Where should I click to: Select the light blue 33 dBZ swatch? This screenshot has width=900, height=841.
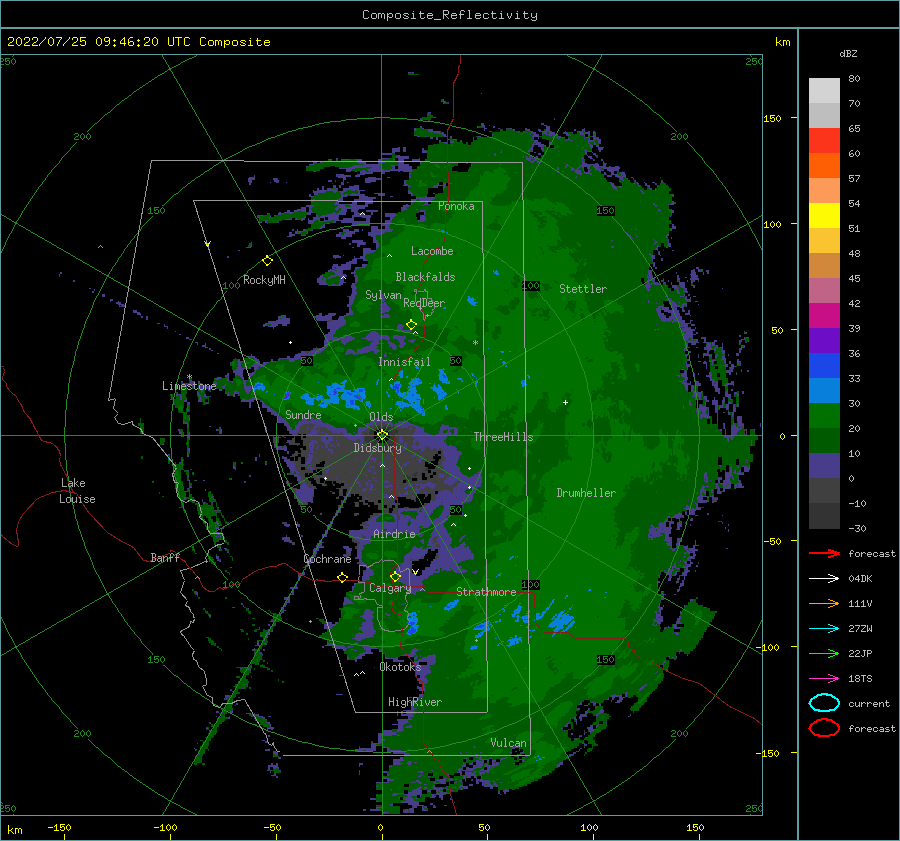click(x=824, y=390)
